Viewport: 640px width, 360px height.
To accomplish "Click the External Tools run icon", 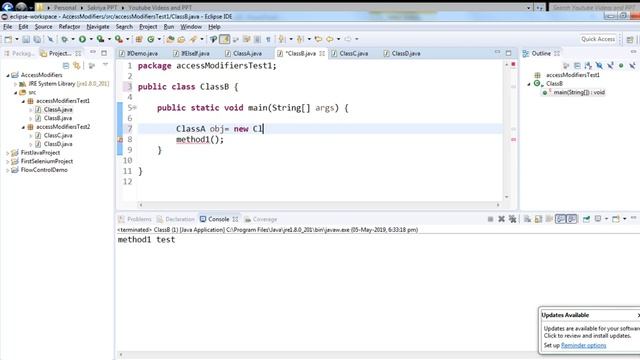I will [x=119, y=39].
